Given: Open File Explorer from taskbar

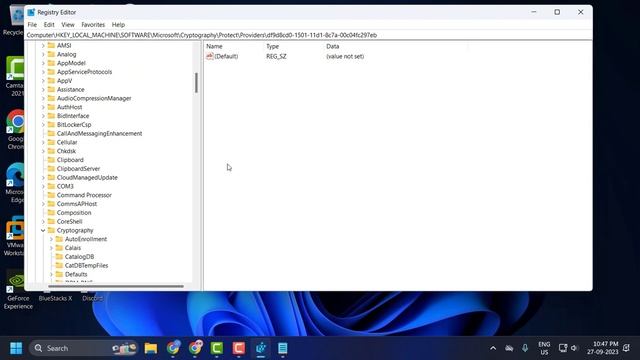Looking at the screenshot, I should point(151,348).
